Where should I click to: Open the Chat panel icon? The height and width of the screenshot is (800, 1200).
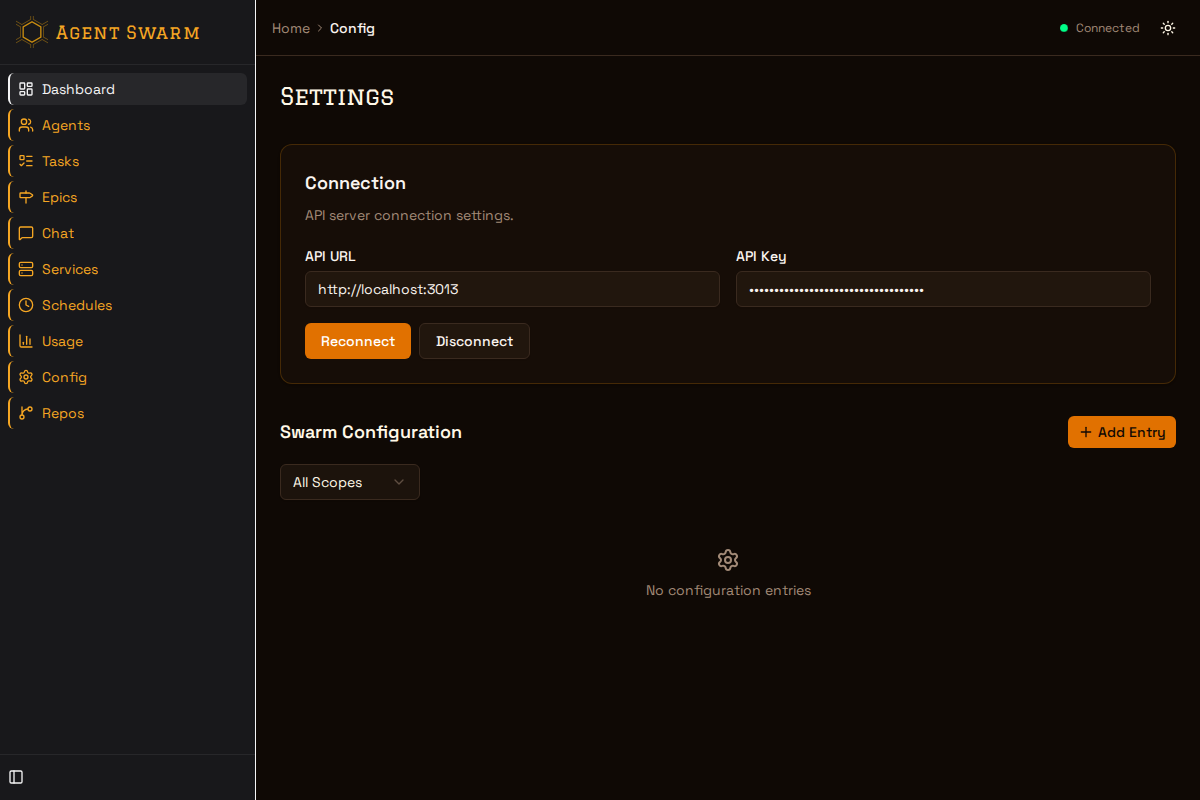click(25, 233)
